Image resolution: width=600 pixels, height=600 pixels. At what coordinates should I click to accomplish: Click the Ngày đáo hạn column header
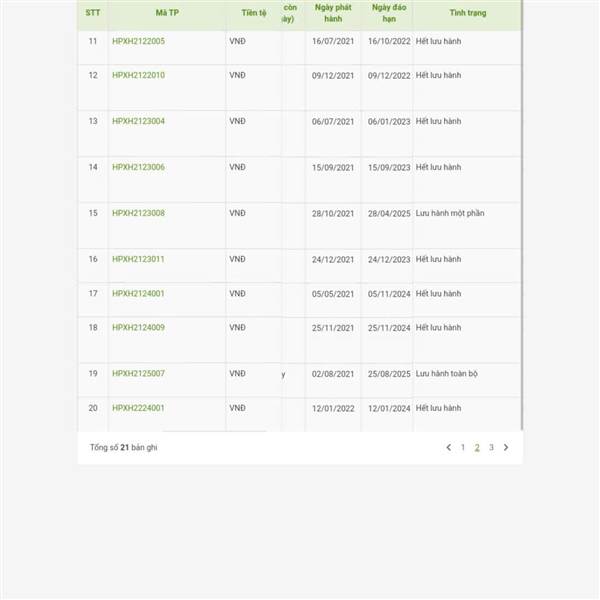pyautogui.click(x=389, y=13)
